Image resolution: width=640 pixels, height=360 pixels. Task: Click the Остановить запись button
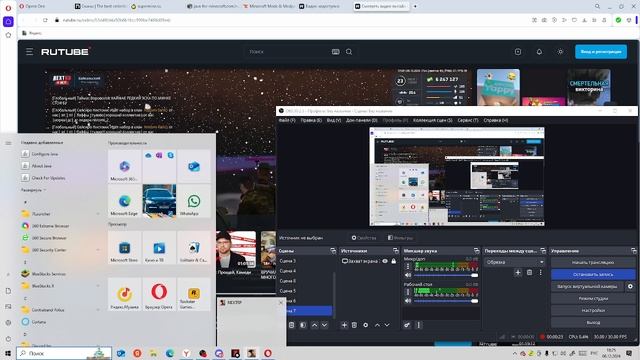(593, 274)
